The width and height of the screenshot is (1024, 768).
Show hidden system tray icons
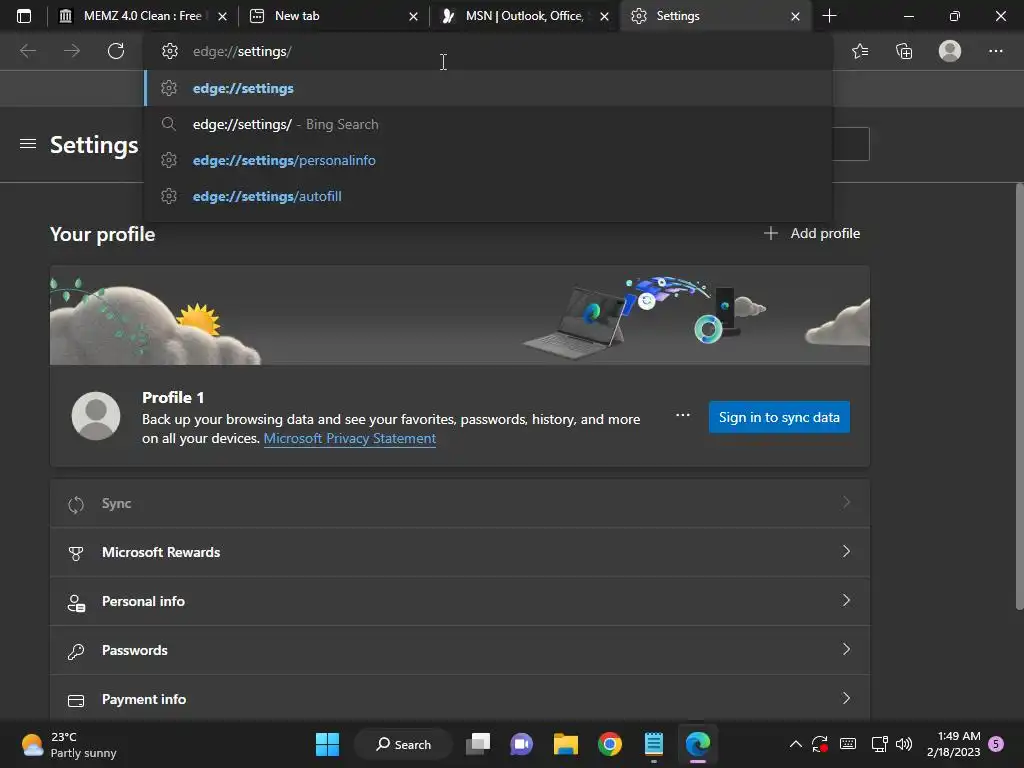pyautogui.click(x=795, y=744)
